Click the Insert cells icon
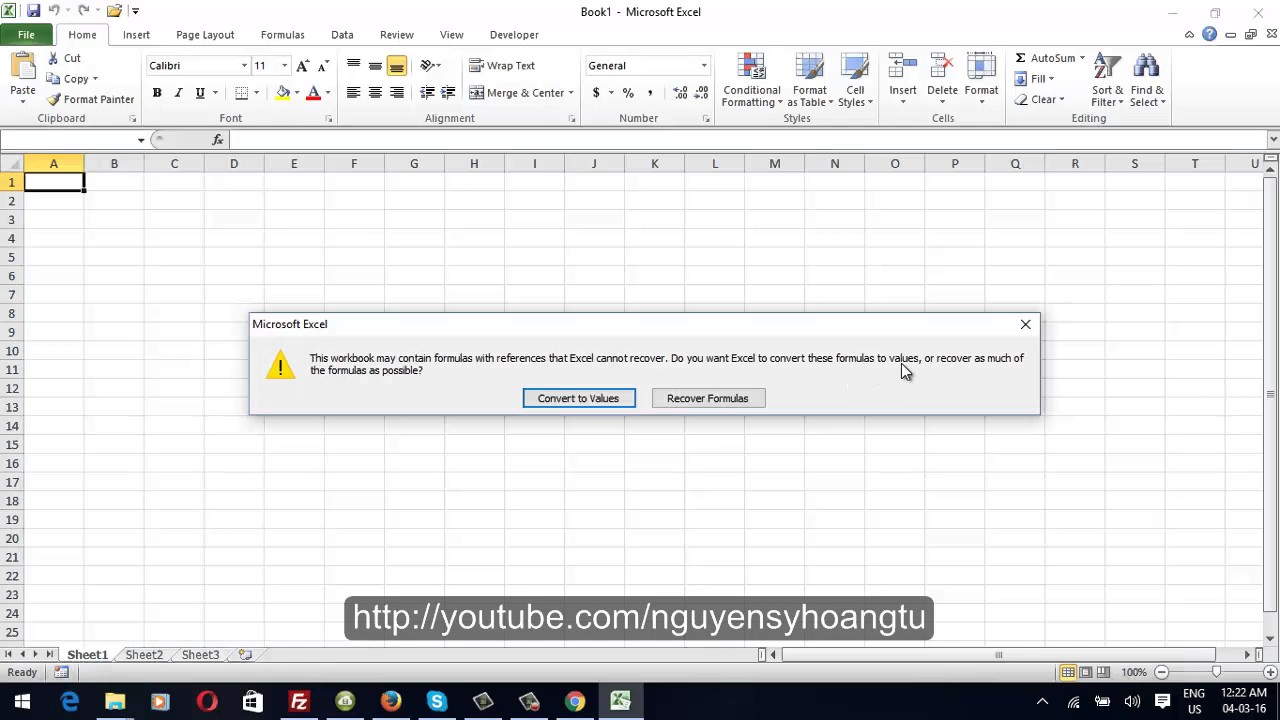 (x=902, y=68)
